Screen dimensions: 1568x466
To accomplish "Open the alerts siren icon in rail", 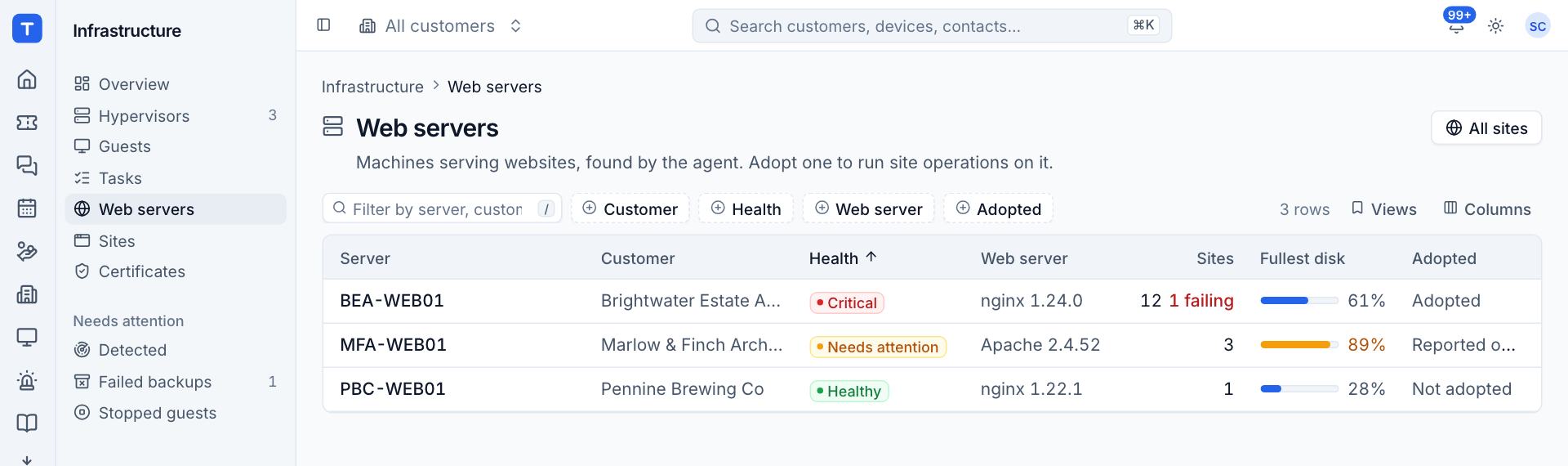I will [27, 380].
